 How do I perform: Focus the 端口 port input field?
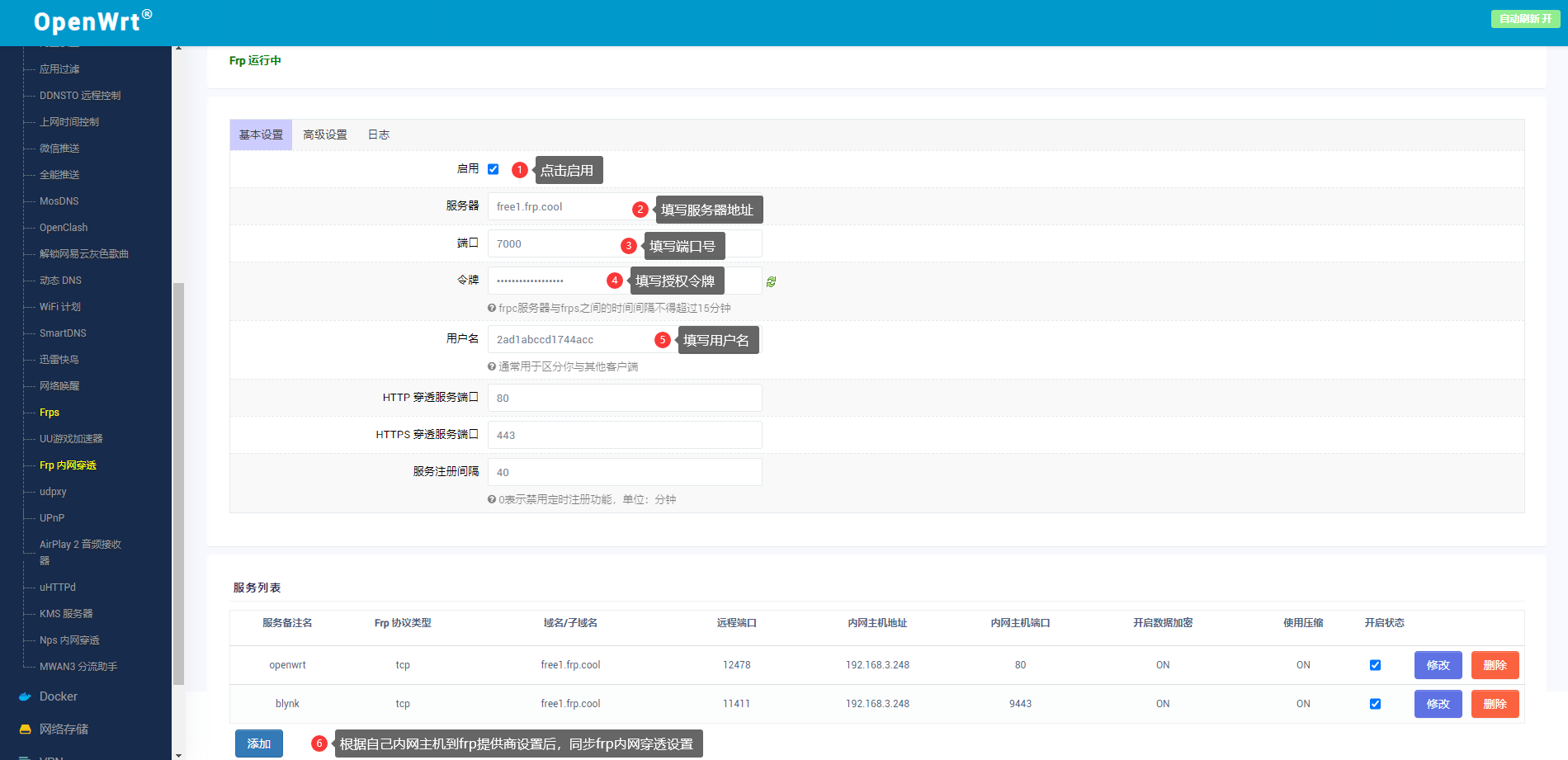pyautogui.click(x=625, y=243)
